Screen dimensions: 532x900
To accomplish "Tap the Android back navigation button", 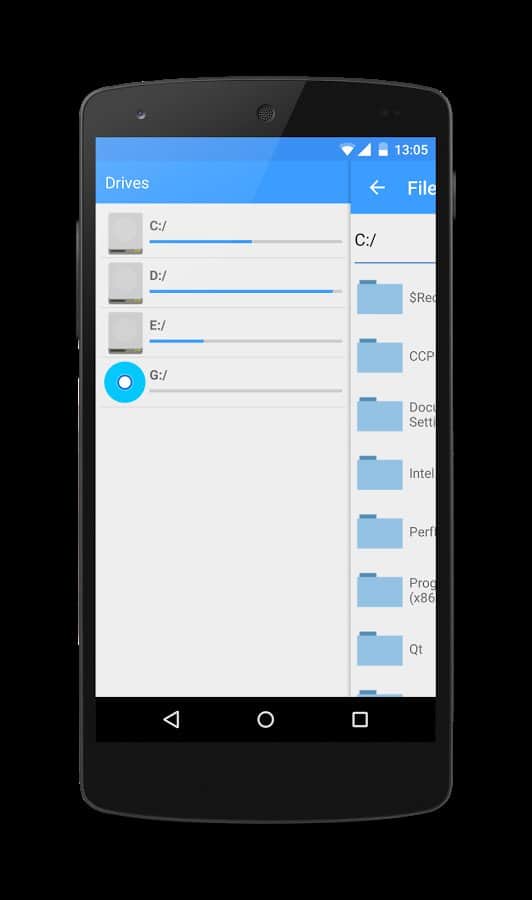I will [172, 719].
